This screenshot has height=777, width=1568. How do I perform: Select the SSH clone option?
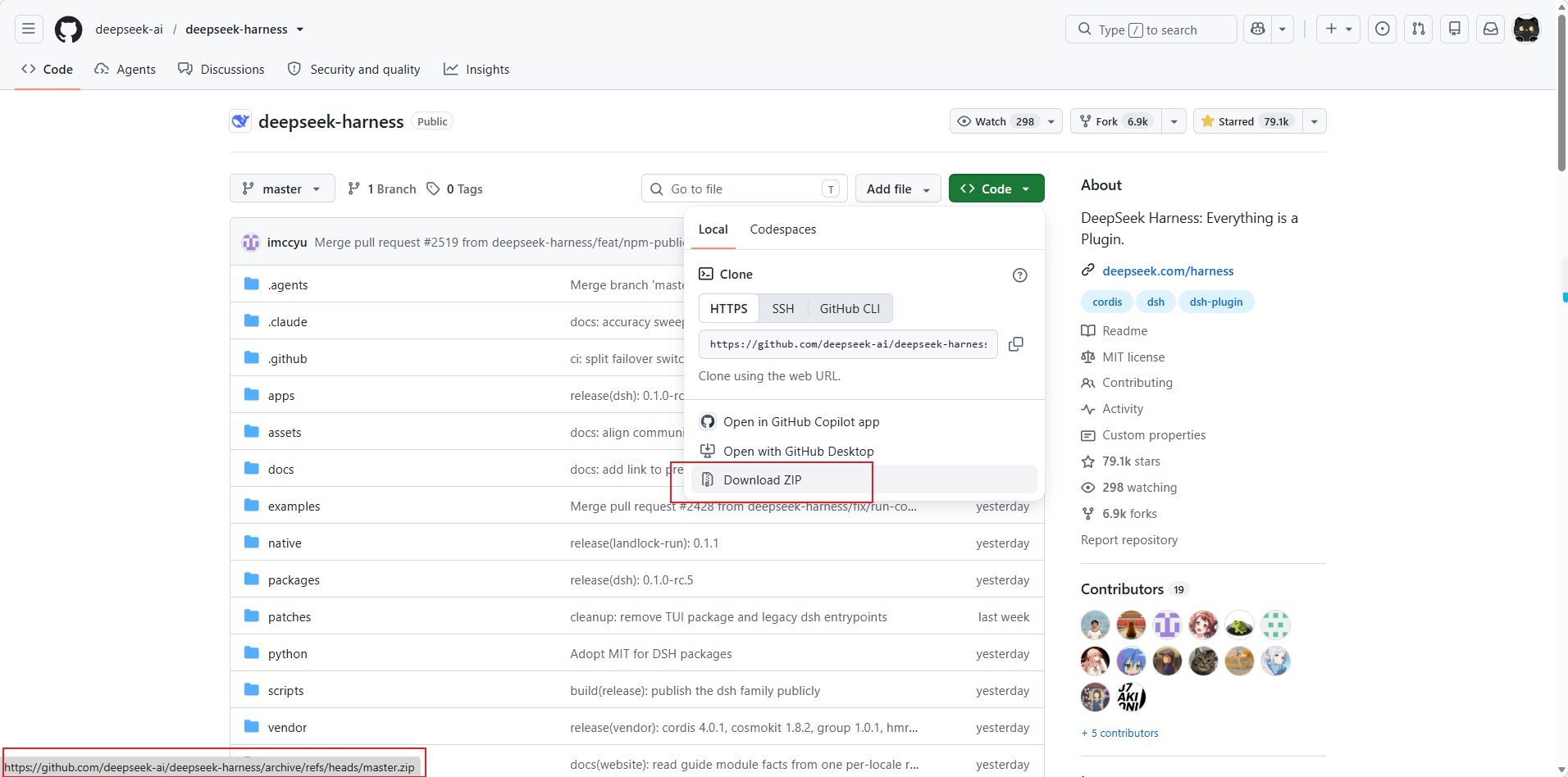click(x=783, y=309)
